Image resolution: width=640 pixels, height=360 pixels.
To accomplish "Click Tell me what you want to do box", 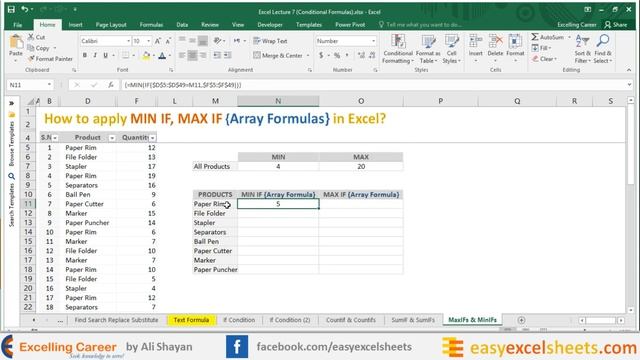I will tap(420, 24).
